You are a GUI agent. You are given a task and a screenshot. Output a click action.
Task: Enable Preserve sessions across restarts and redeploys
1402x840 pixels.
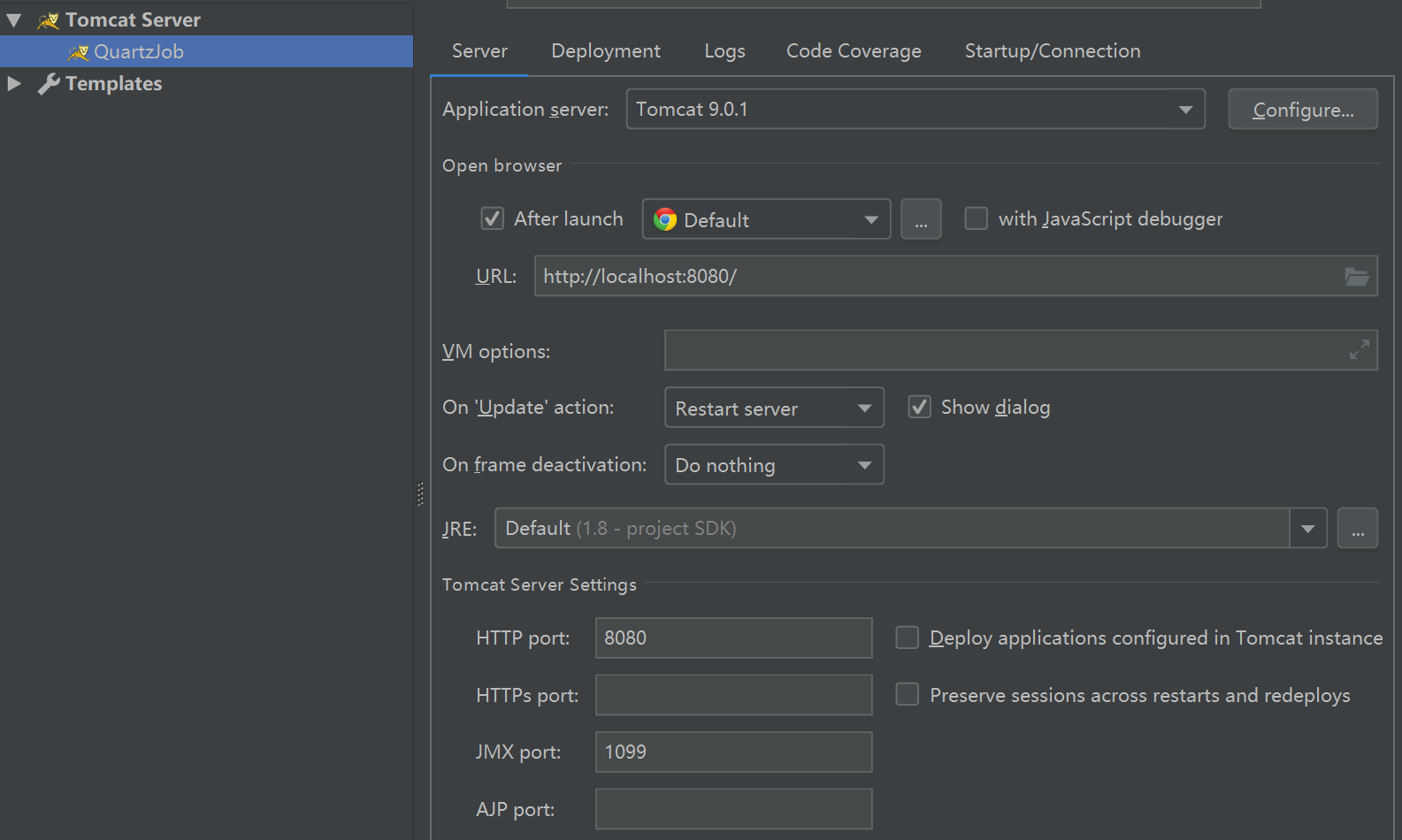[x=908, y=694]
